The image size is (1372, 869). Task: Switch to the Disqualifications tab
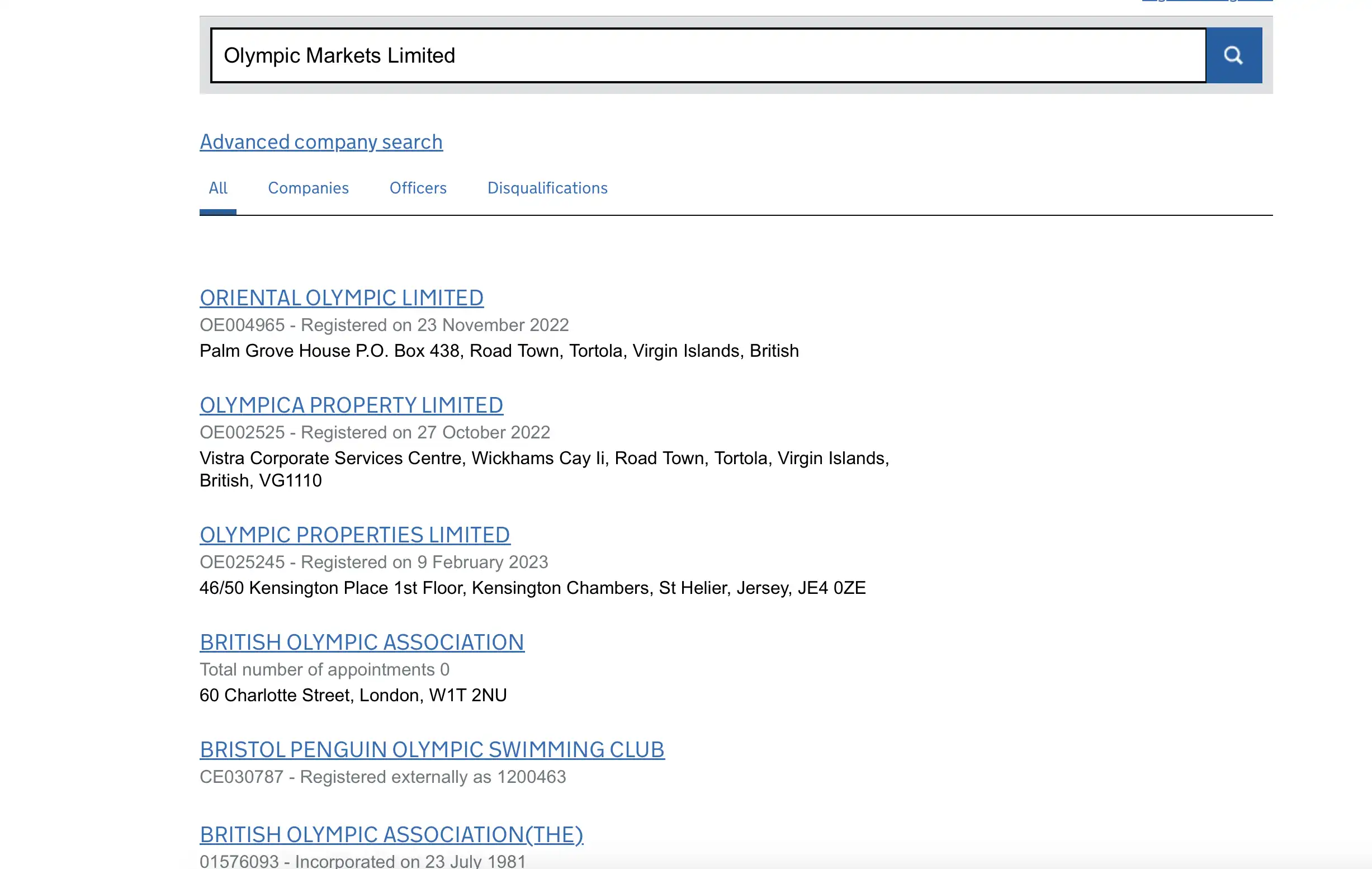coord(547,188)
